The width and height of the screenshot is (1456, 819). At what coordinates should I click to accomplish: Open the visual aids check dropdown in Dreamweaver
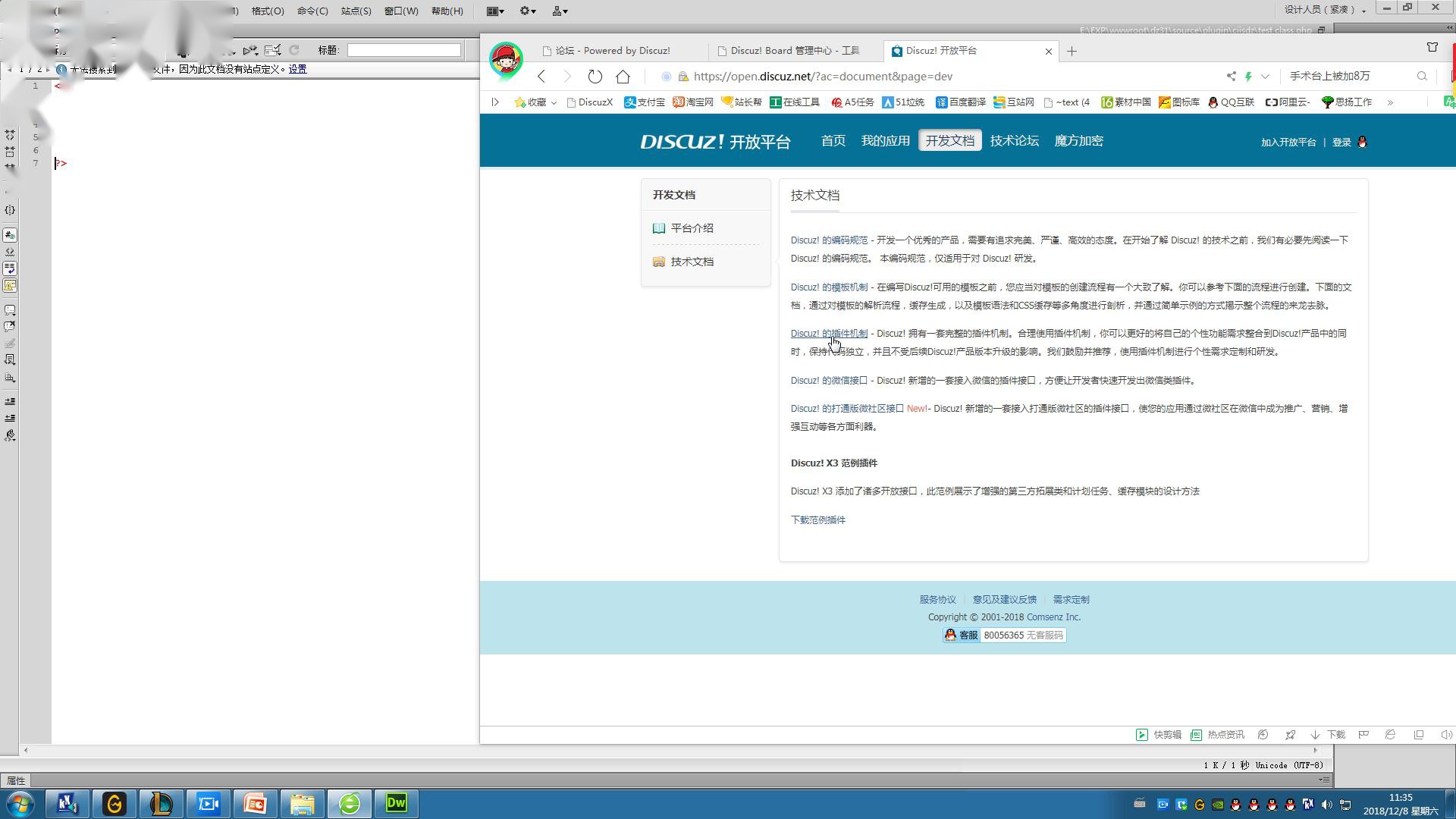[273, 50]
